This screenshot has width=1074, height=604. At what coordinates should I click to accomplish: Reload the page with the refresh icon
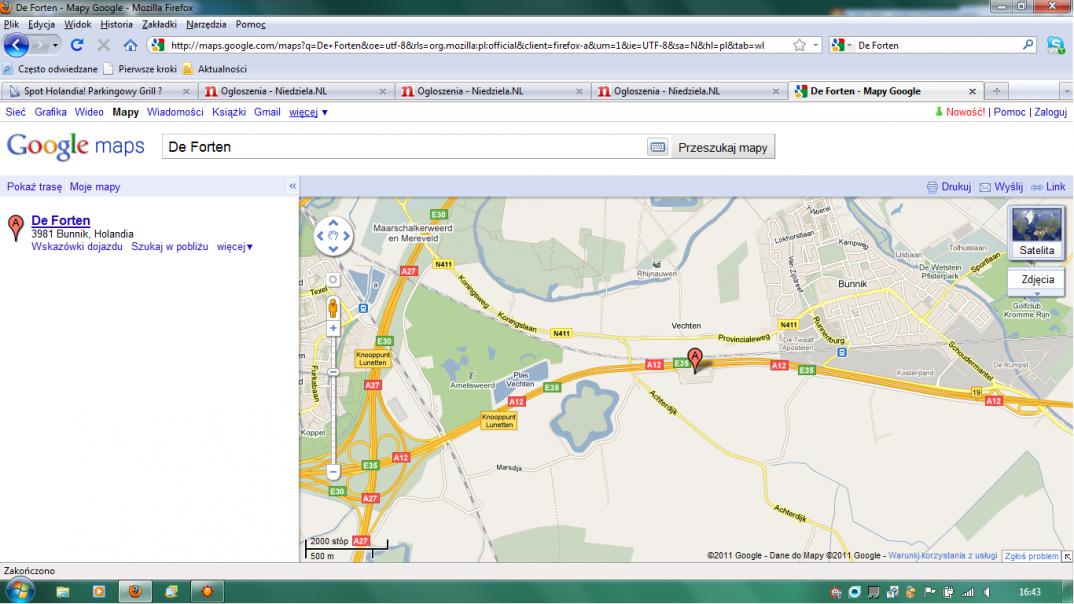click(x=77, y=45)
